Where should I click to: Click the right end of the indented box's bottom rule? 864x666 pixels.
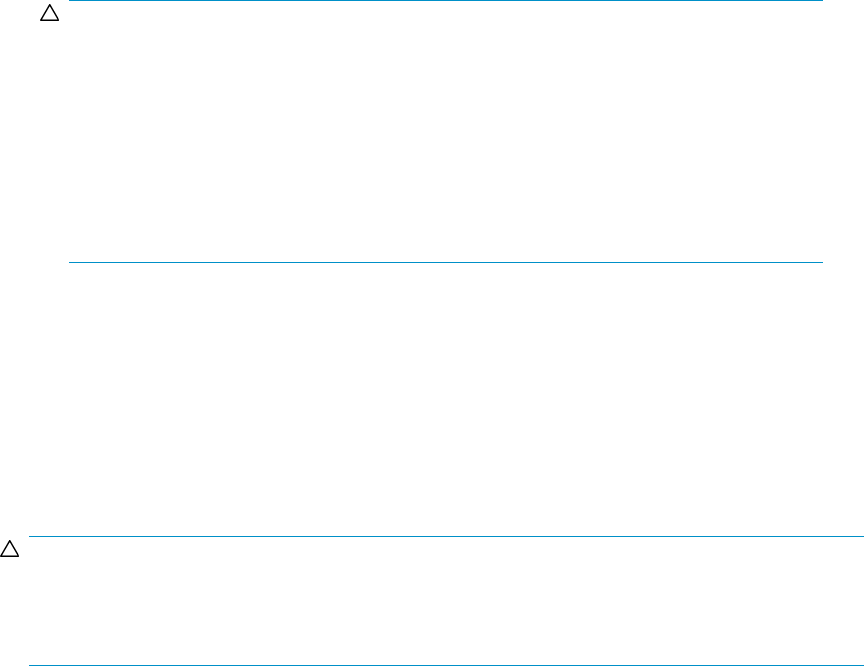click(x=819, y=263)
